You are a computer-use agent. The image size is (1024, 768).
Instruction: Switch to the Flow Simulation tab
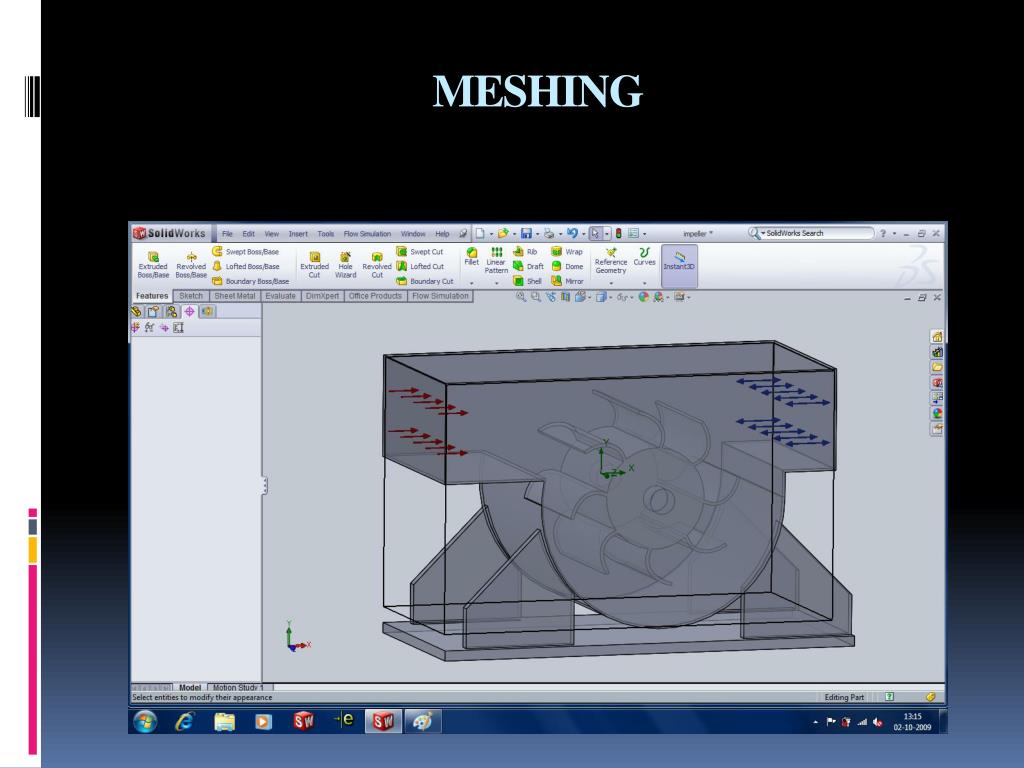(440, 296)
